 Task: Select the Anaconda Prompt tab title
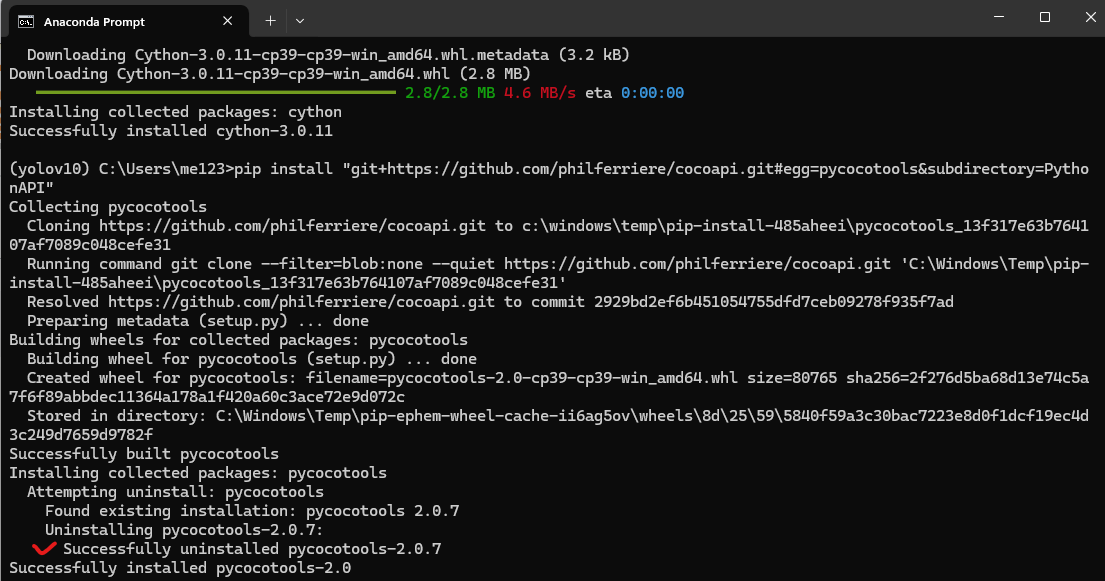(94, 22)
